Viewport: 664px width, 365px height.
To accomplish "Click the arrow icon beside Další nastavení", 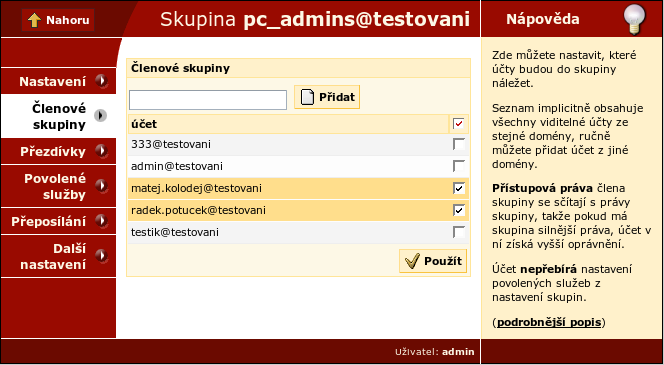I will click(101, 255).
